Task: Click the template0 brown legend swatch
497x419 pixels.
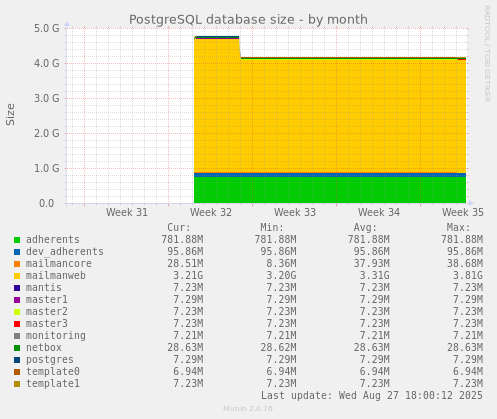Action: 17,372
